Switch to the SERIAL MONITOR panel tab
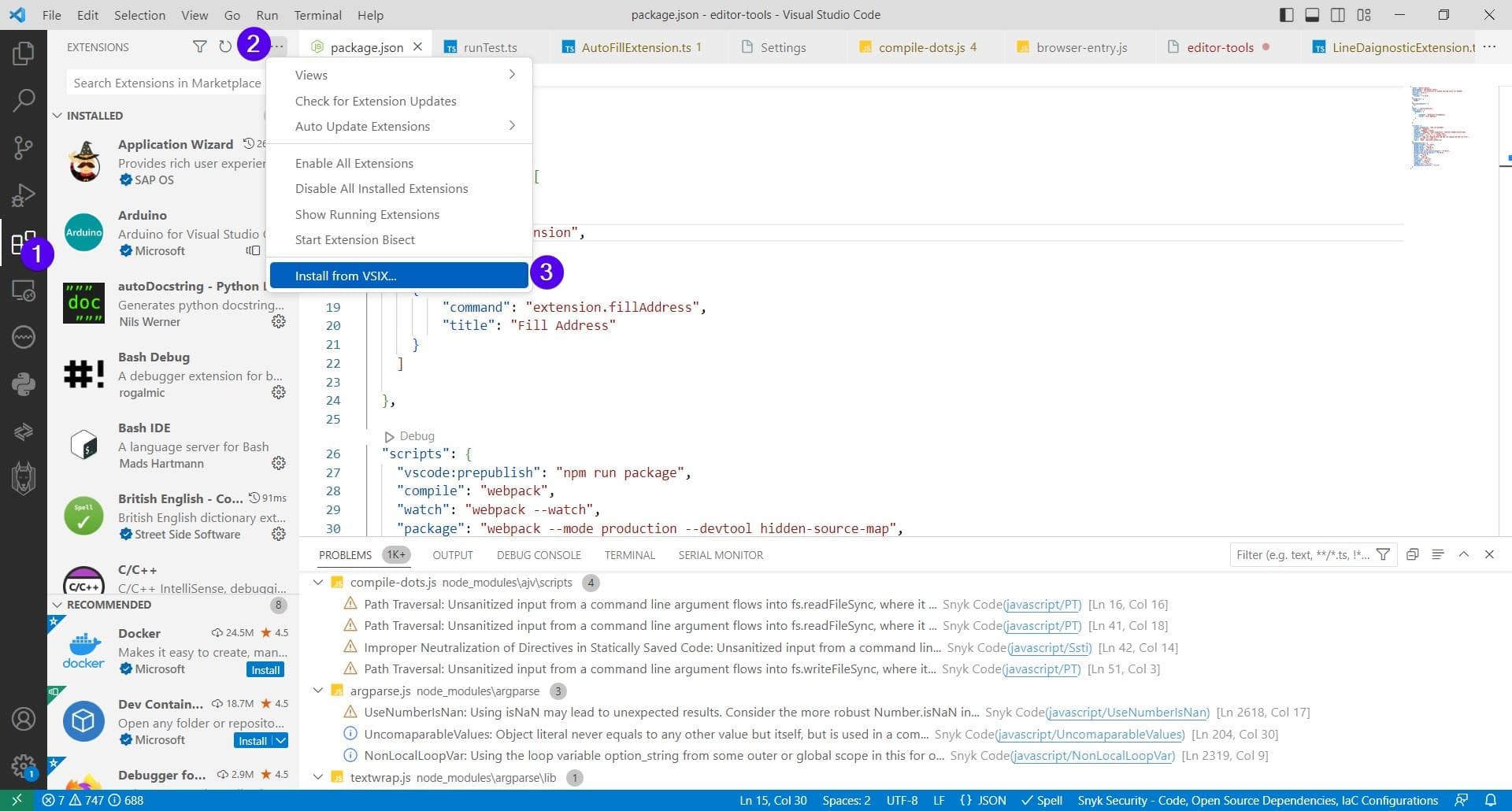1512x811 pixels. tap(721, 555)
